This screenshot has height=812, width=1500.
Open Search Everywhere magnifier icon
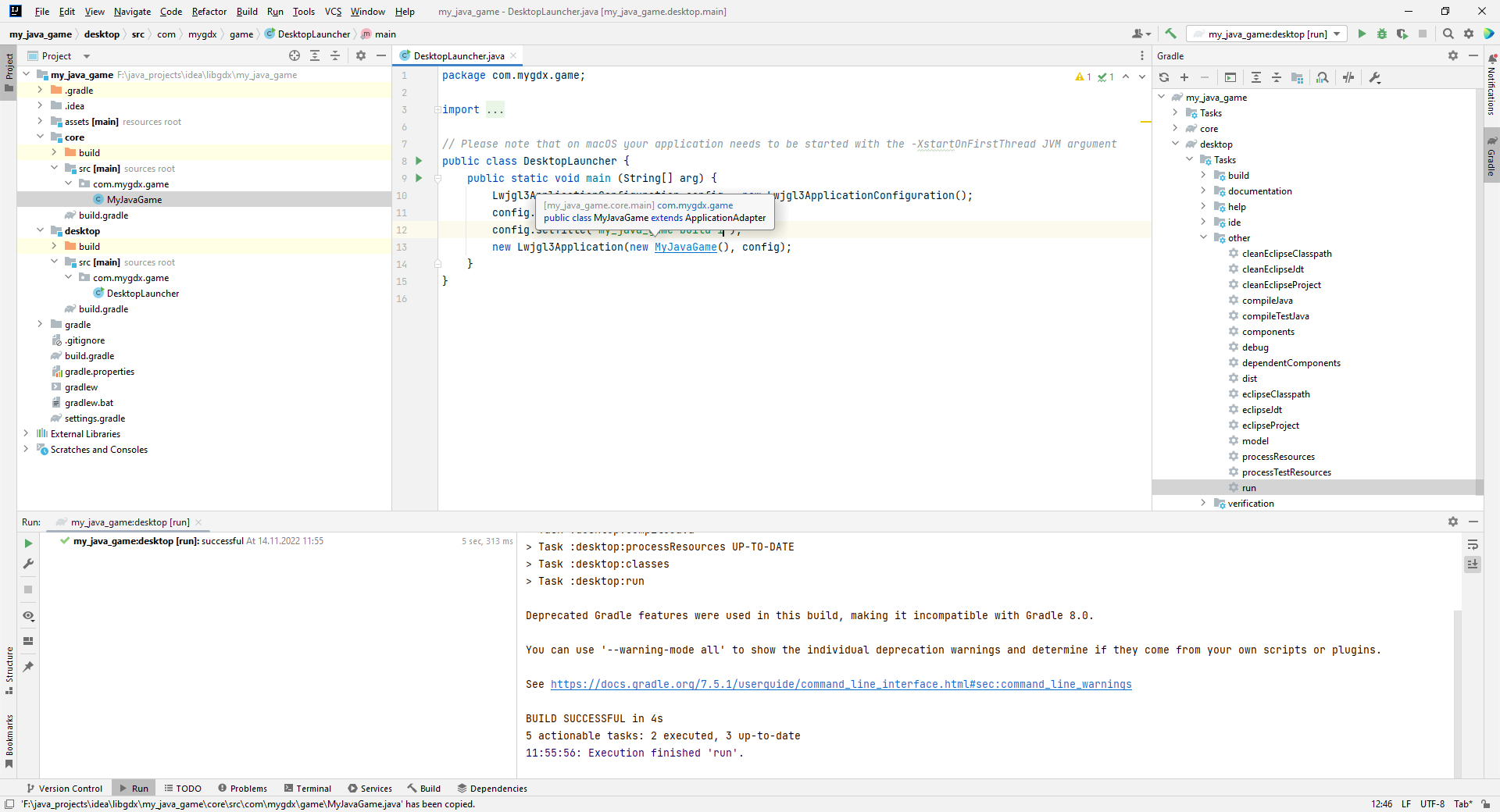click(1448, 34)
